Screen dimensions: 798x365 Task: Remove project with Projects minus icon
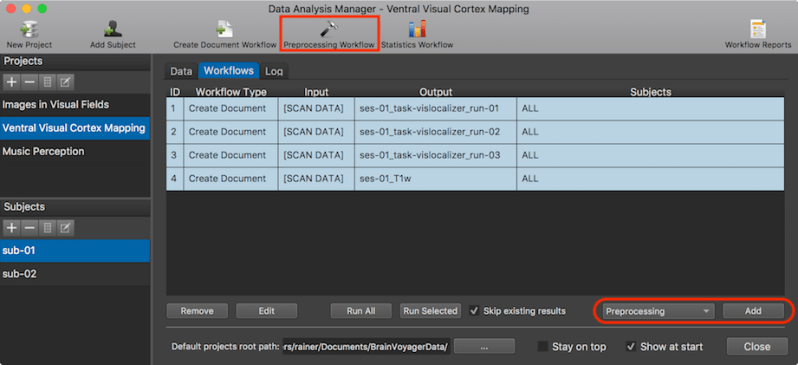pyautogui.click(x=30, y=82)
